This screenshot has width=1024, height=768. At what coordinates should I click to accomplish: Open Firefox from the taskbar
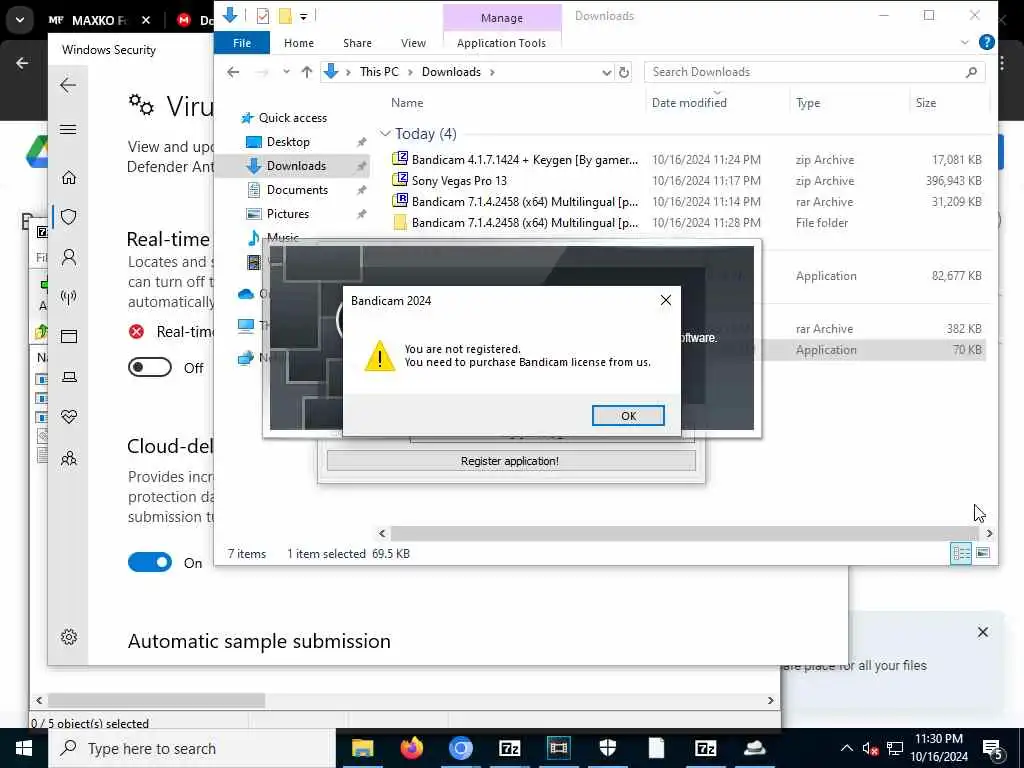[x=411, y=748]
